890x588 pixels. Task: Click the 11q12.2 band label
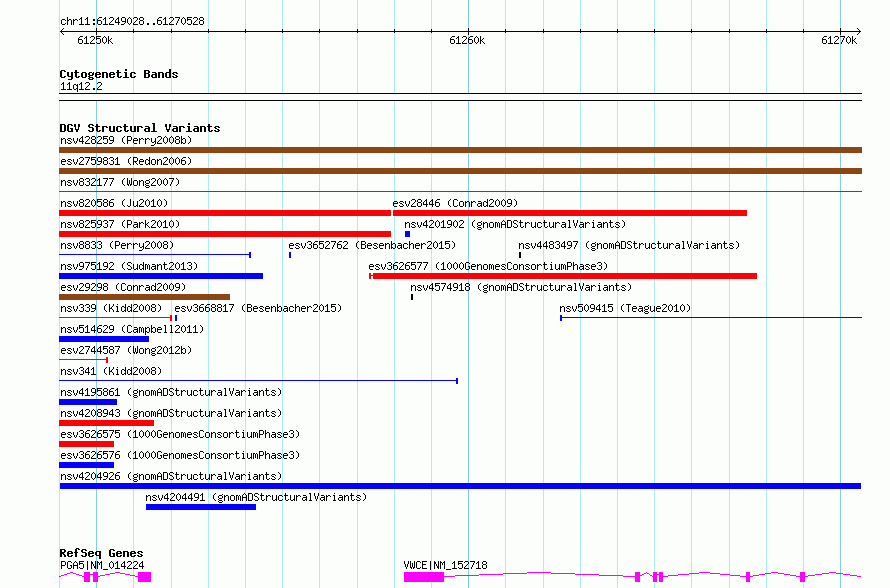click(x=81, y=86)
